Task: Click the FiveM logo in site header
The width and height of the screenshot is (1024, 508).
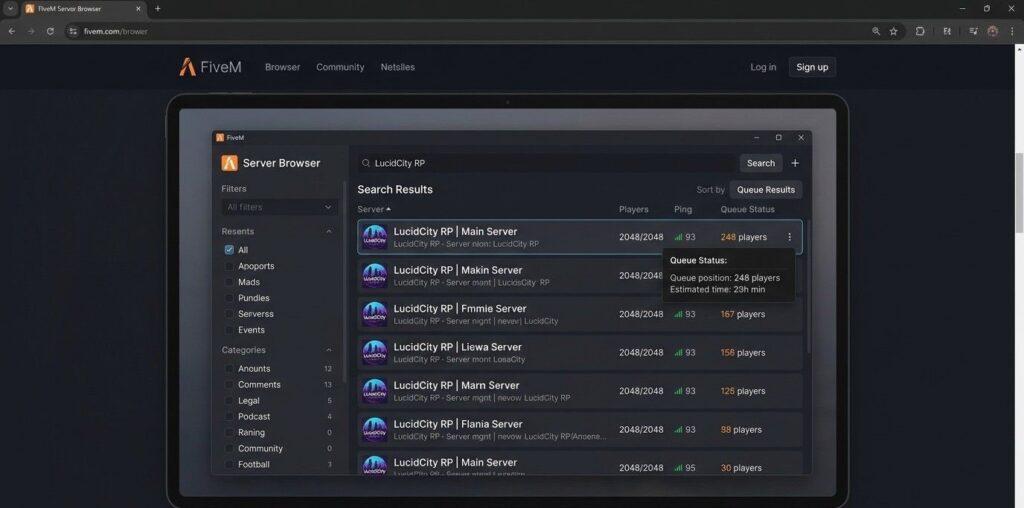Action: (x=210, y=67)
